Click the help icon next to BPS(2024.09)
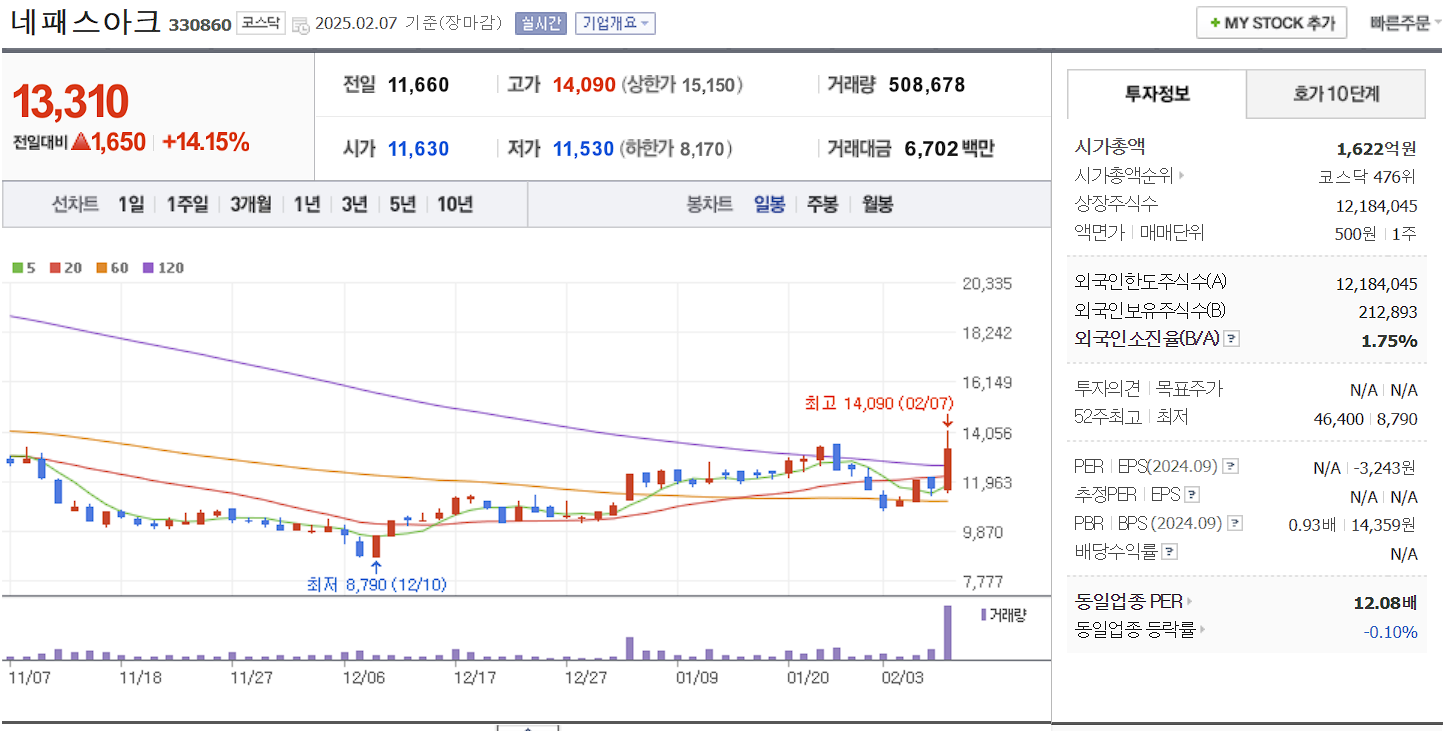 1233,522
